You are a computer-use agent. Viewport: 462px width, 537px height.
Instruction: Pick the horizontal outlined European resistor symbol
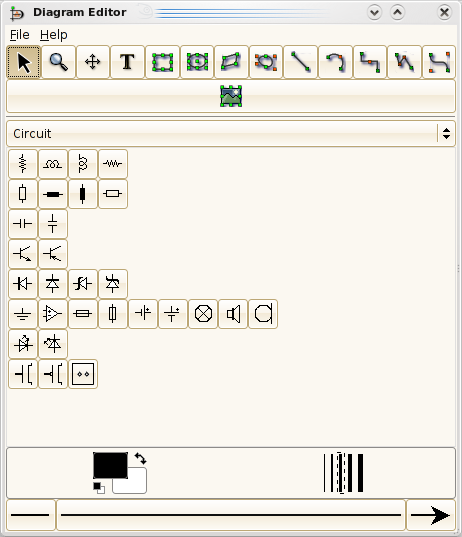tap(113, 194)
